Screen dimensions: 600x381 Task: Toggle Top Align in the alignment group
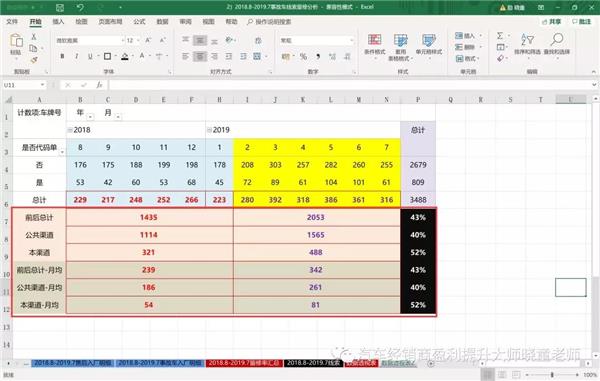tap(186, 40)
